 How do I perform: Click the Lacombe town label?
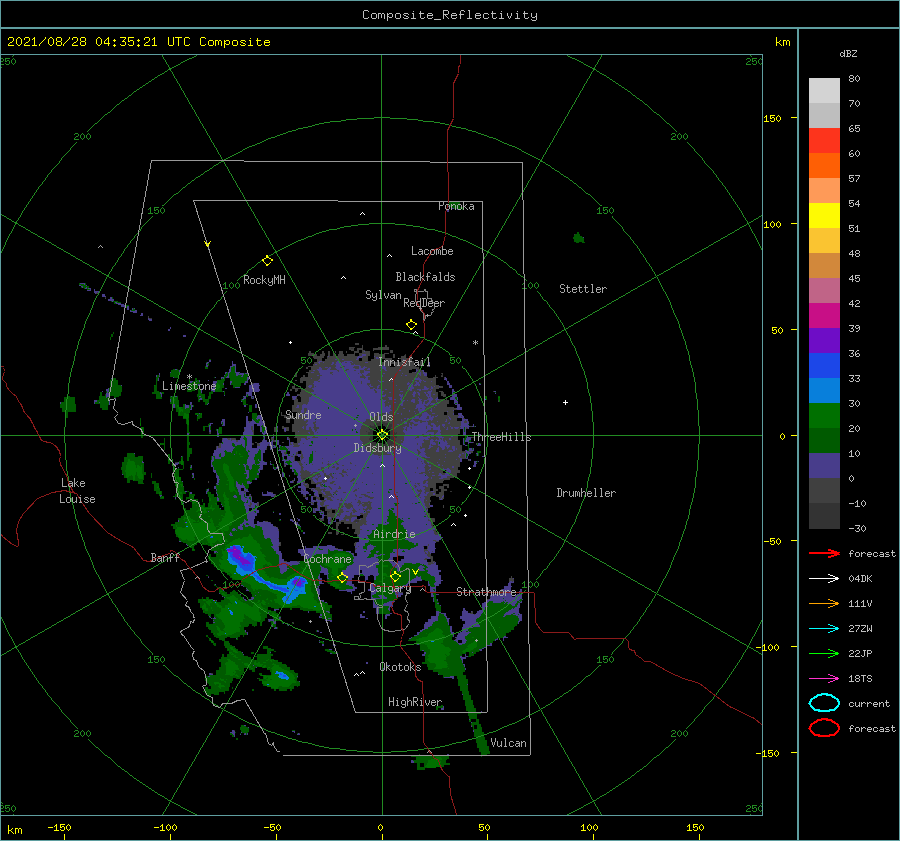(x=432, y=251)
